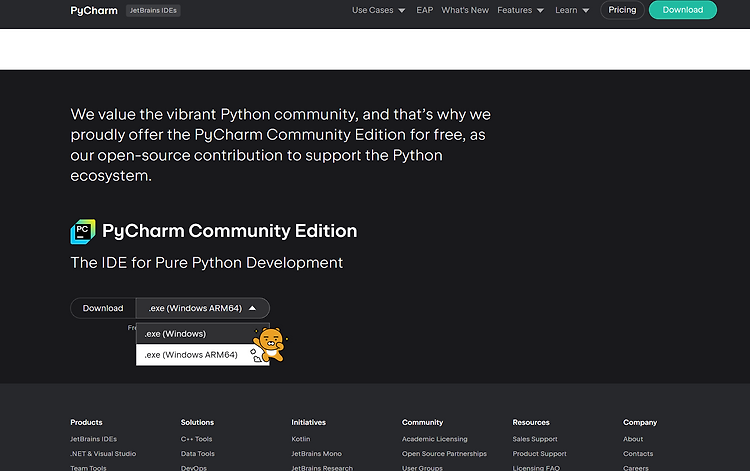Open Sales Support link
The height and width of the screenshot is (471, 750).
click(x=535, y=439)
